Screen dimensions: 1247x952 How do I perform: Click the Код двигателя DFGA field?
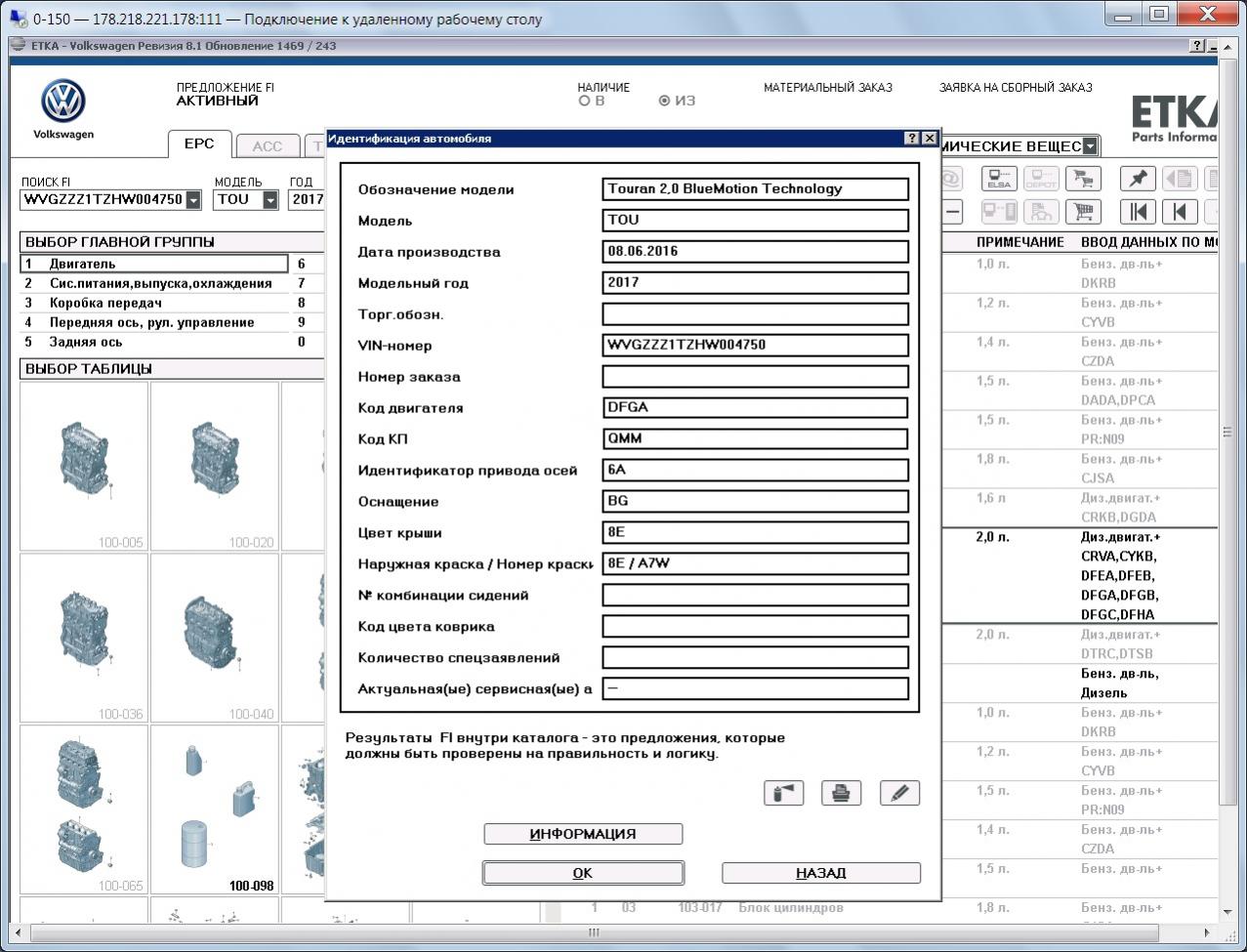click(x=756, y=408)
